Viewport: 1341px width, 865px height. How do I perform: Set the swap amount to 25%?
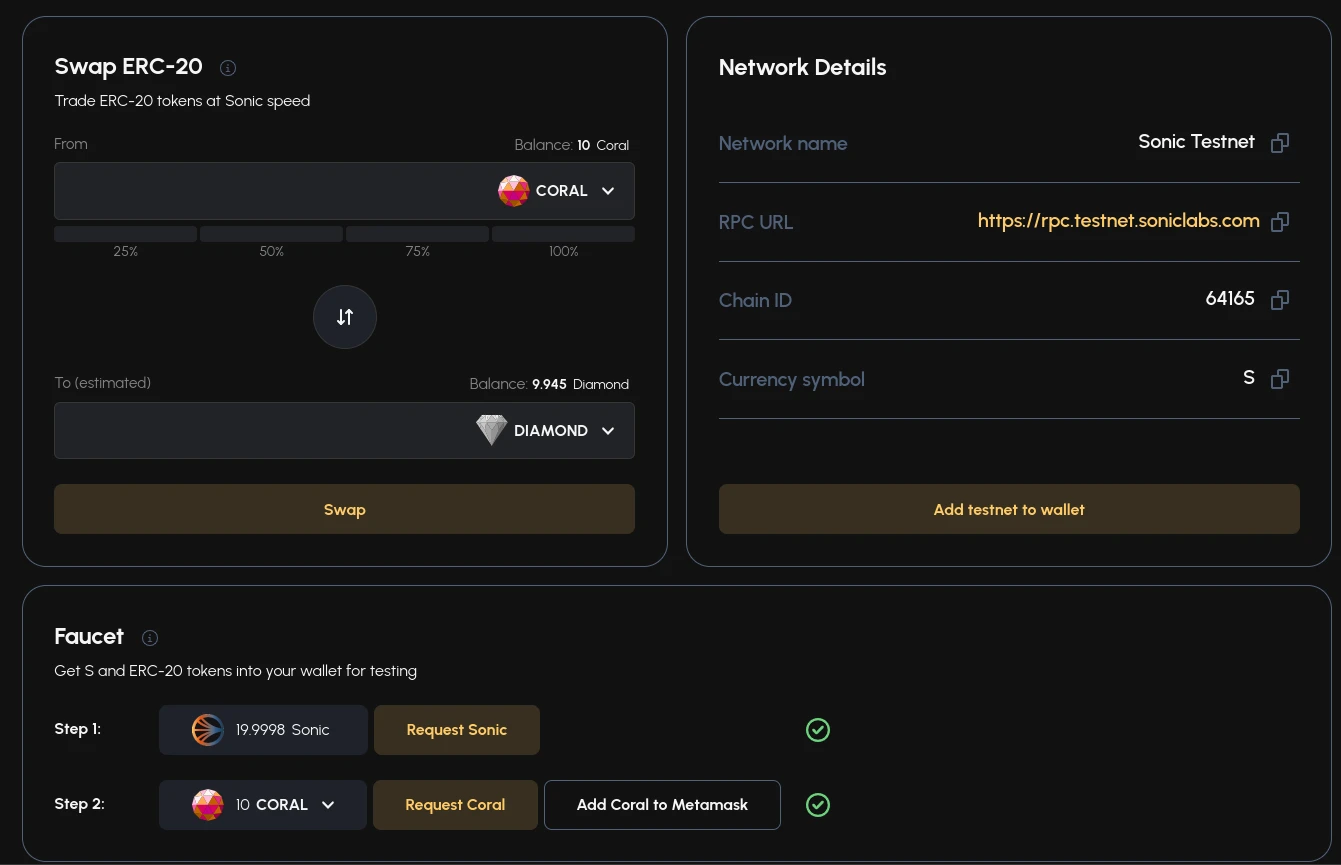(x=126, y=234)
